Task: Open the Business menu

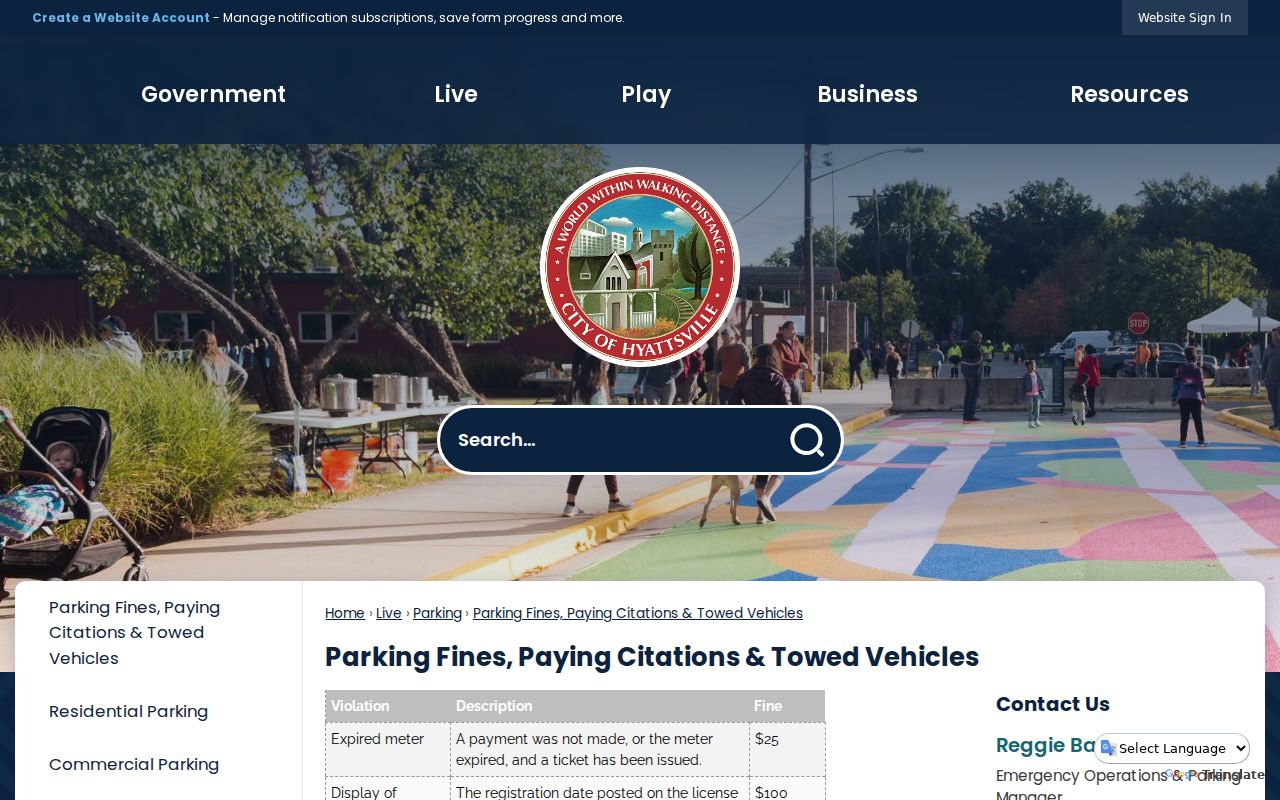Action: 867,94
